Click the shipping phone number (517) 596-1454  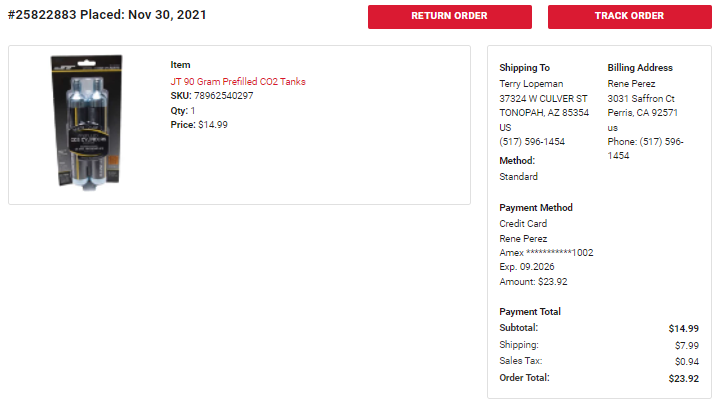532,142
